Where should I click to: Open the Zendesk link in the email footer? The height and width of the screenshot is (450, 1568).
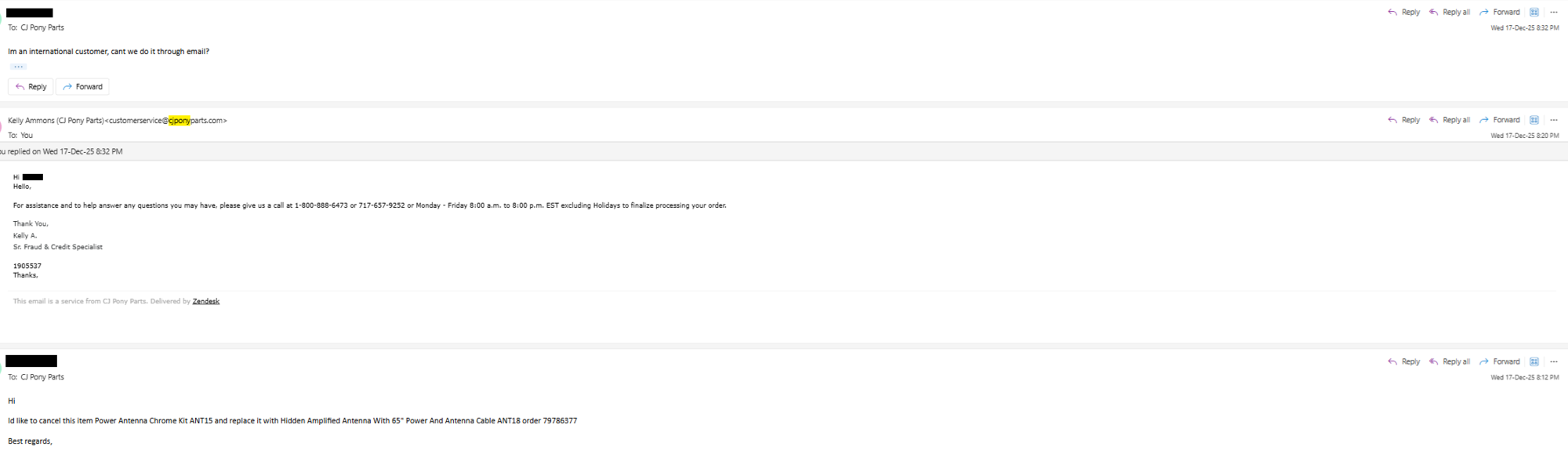205,301
